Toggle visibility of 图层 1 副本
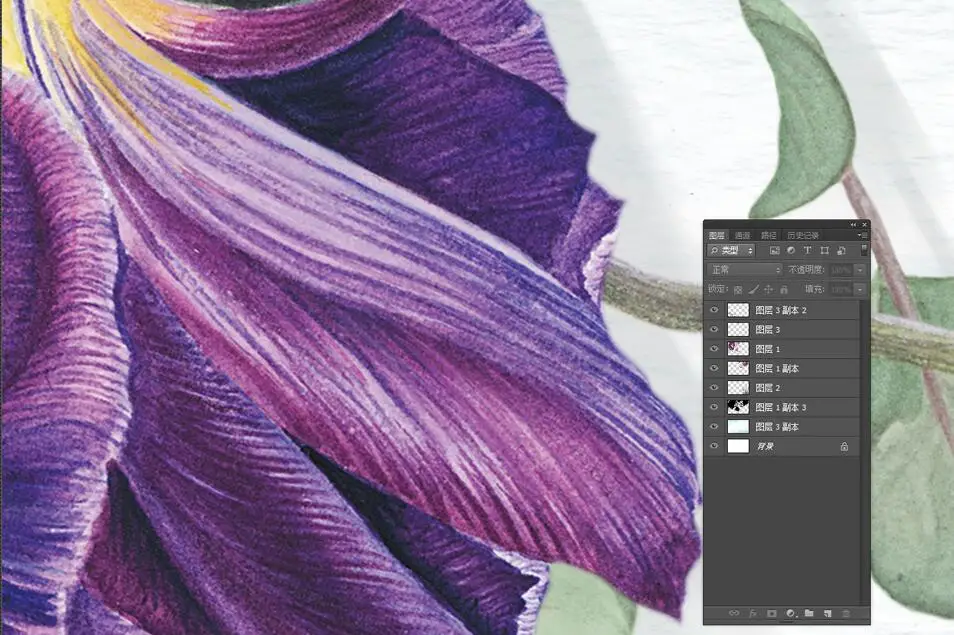This screenshot has width=954, height=635. click(714, 369)
